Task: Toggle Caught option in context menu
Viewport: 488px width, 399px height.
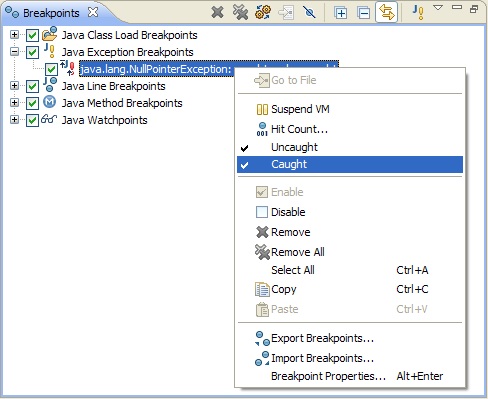Action: point(350,164)
